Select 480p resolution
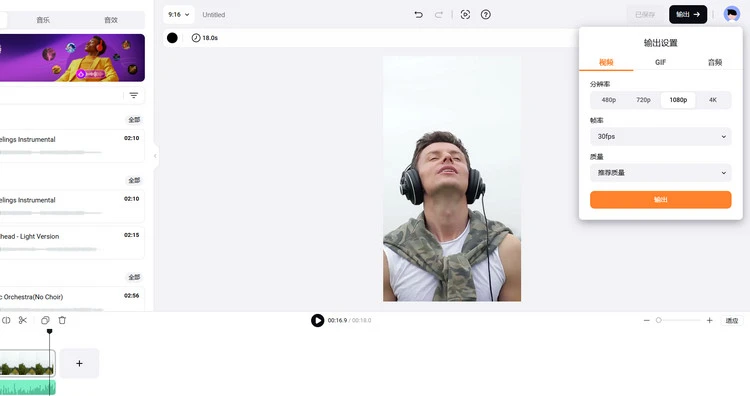Viewport: 750px width, 396px height. point(608,100)
